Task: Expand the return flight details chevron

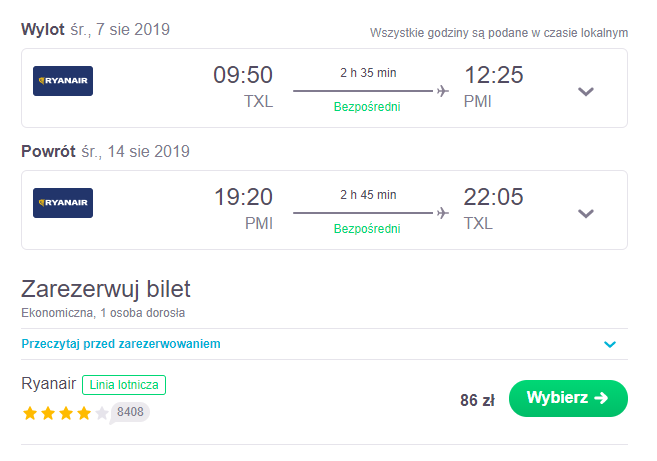Action: (x=586, y=213)
